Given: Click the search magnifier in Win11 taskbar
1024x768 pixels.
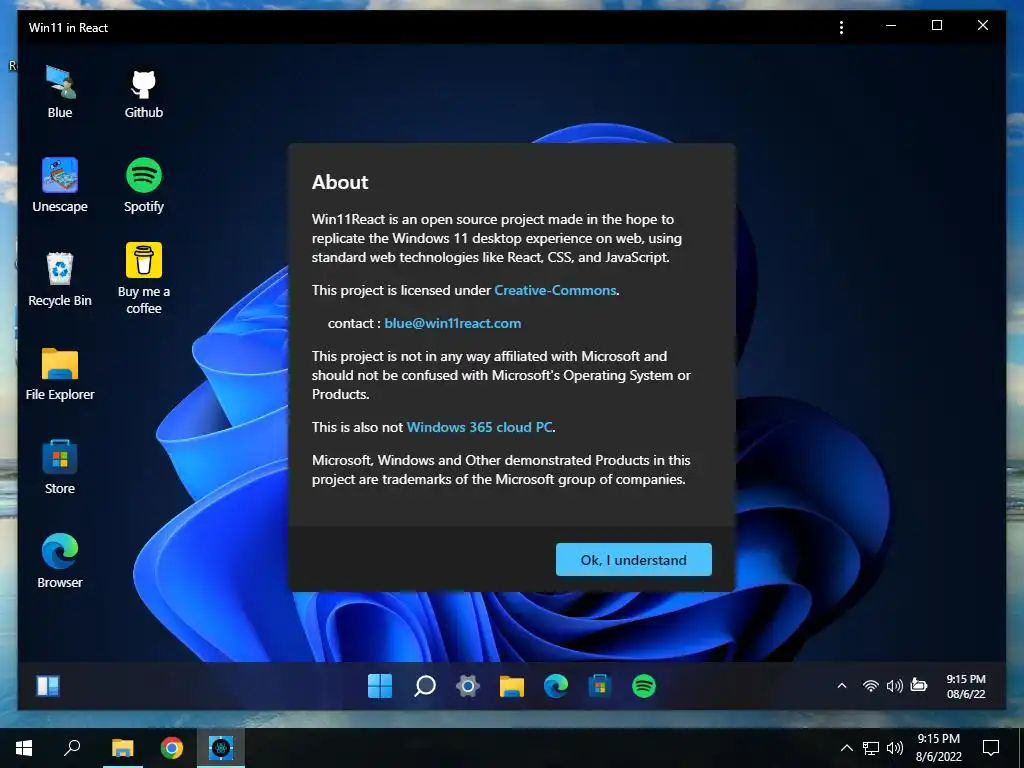Looking at the screenshot, I should pos(424,686).
